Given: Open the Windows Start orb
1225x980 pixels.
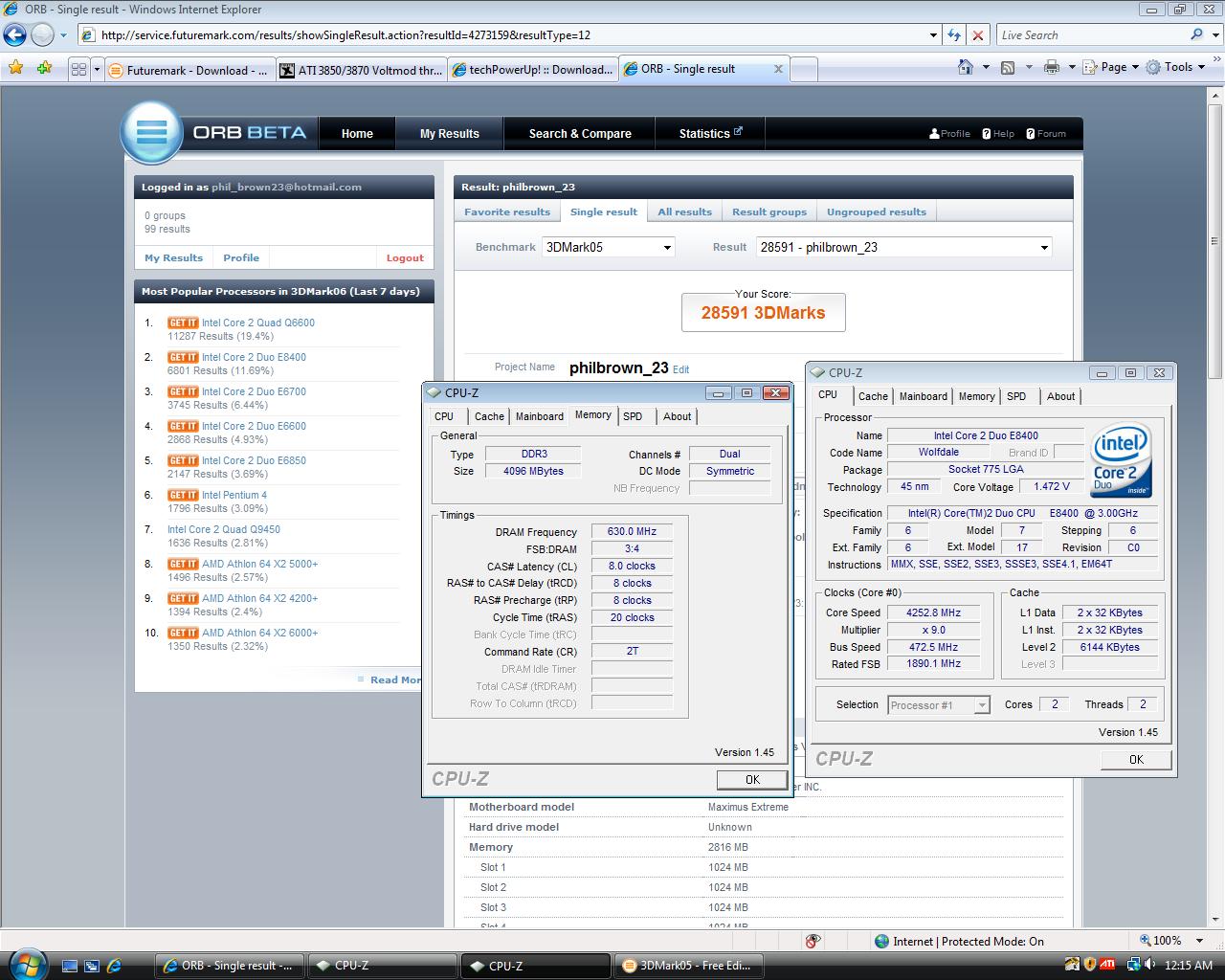Looking at the screenshot, I should point(26,963).
